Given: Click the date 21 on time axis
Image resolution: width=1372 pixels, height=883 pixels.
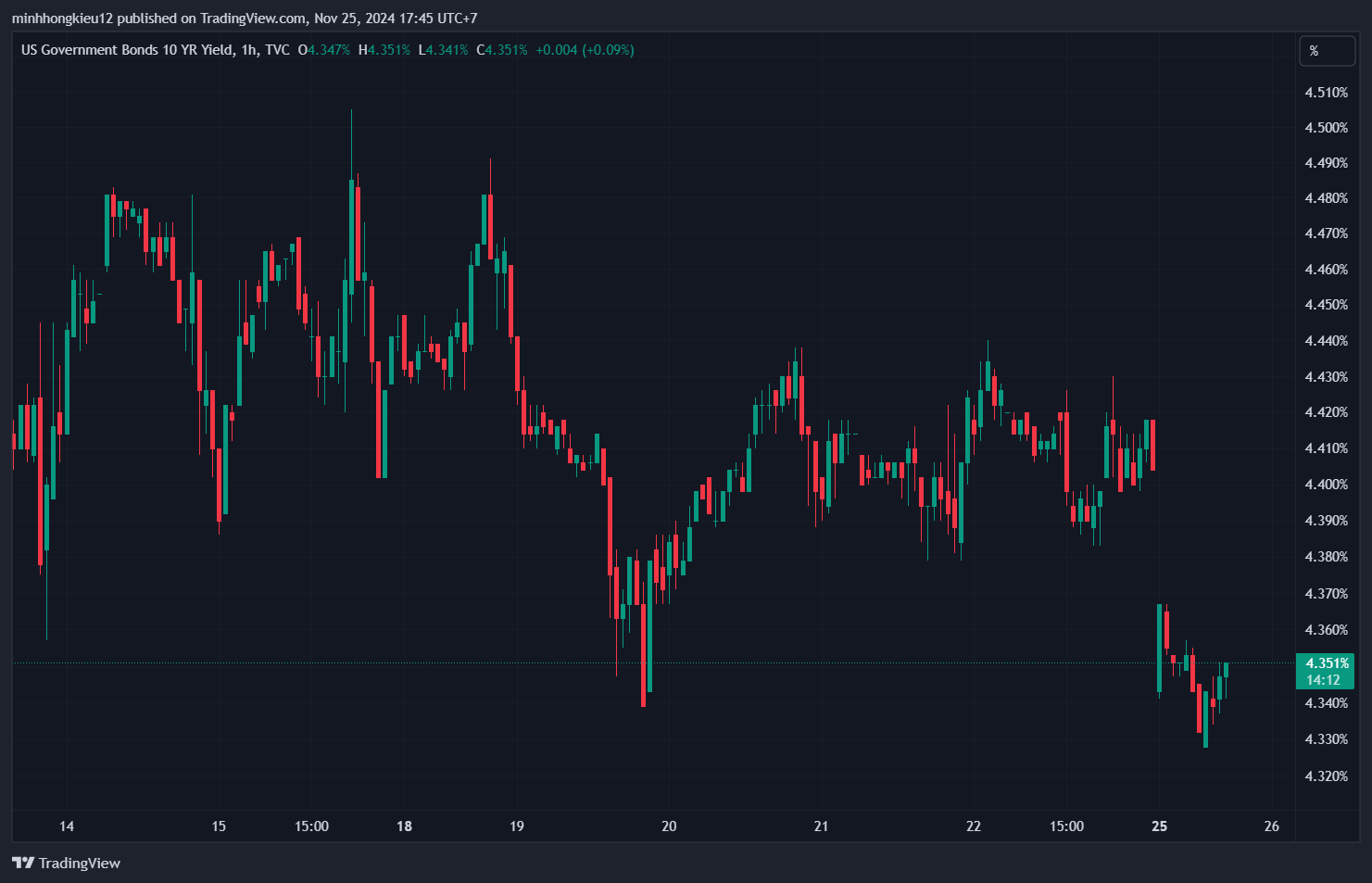Looking at the screenshot, I should pos(821,826).
